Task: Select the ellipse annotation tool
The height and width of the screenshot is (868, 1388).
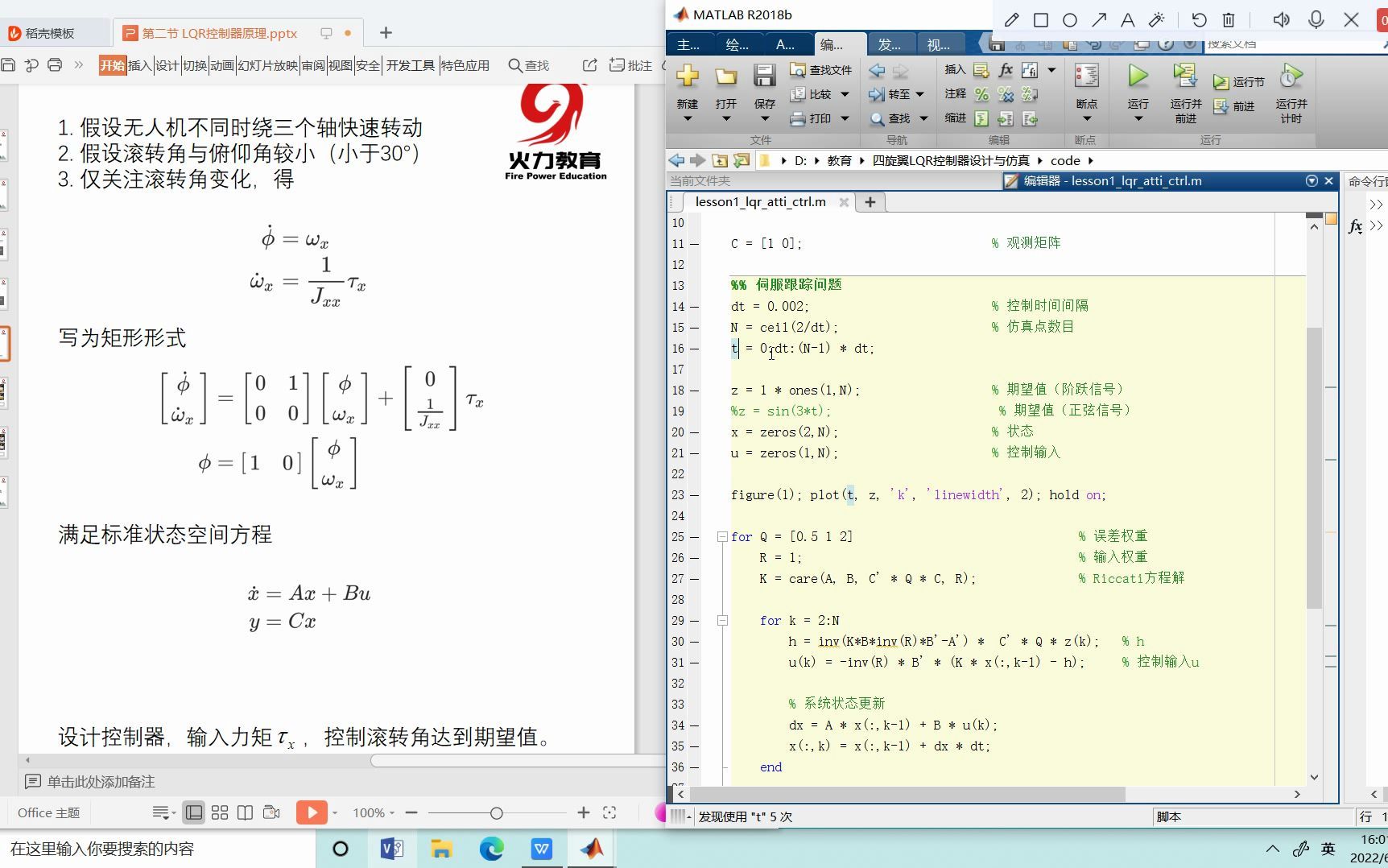Action: 1070,20
